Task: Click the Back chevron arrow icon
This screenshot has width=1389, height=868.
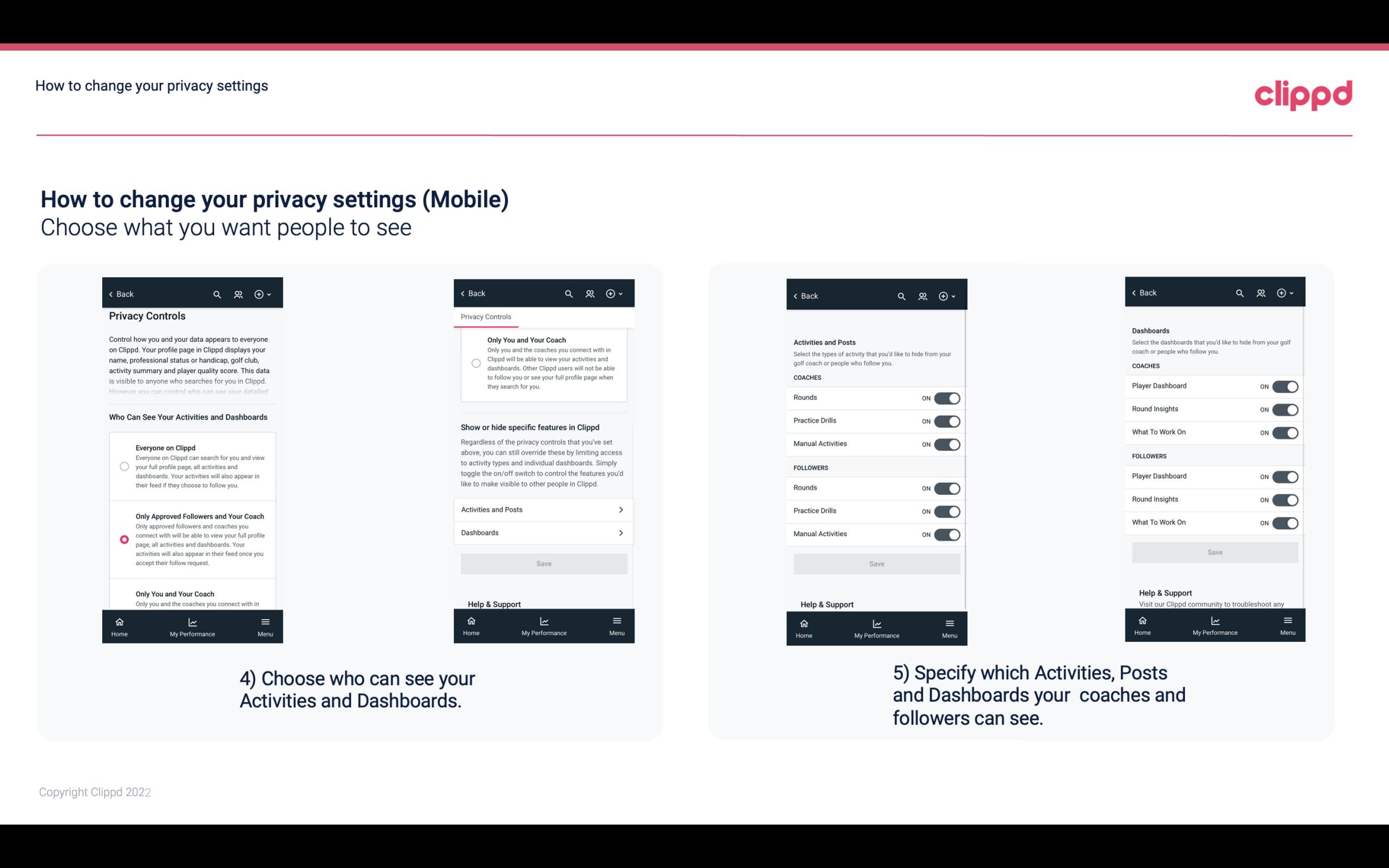Action: click(111, 294)
